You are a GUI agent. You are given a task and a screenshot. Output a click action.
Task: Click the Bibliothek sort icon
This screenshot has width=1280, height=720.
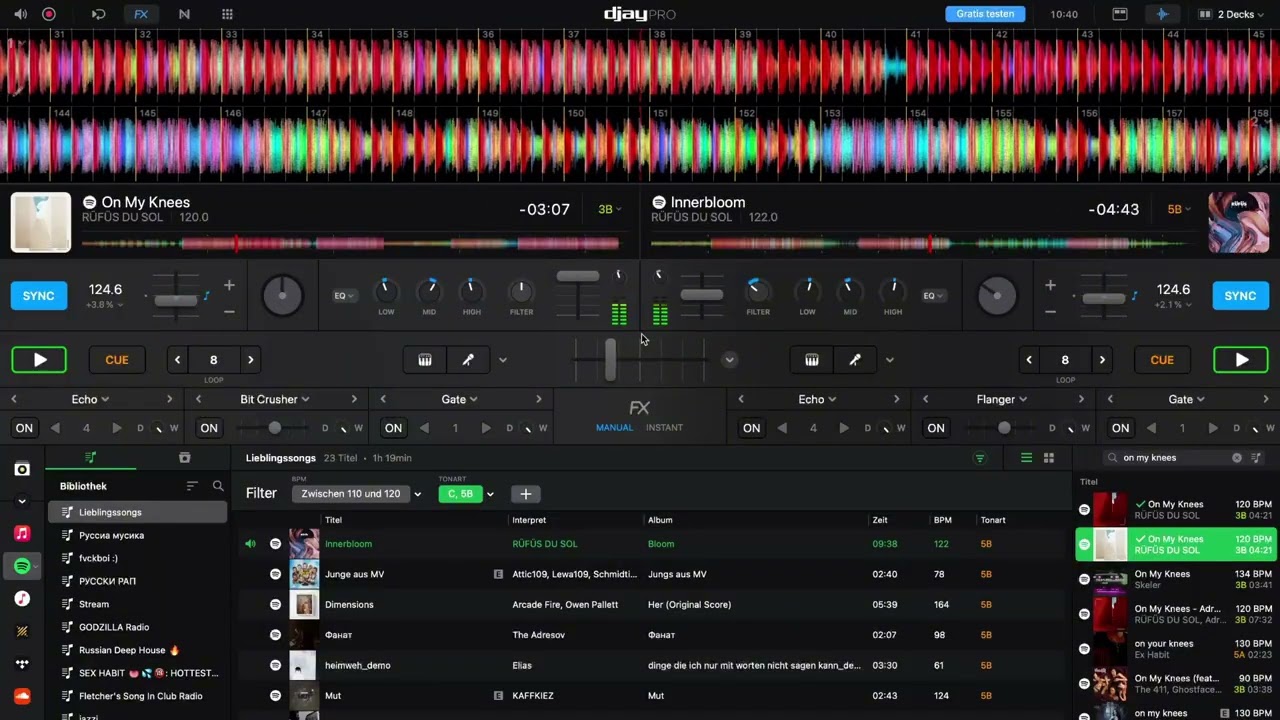coord(192,486)
